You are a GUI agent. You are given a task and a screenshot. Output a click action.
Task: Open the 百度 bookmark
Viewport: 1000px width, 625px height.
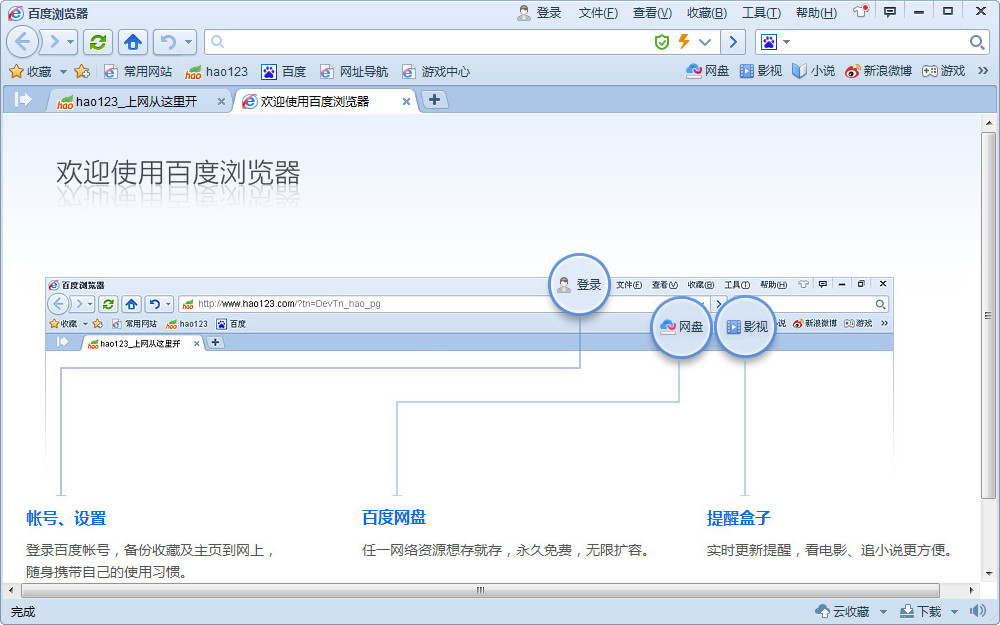(284, 71)
